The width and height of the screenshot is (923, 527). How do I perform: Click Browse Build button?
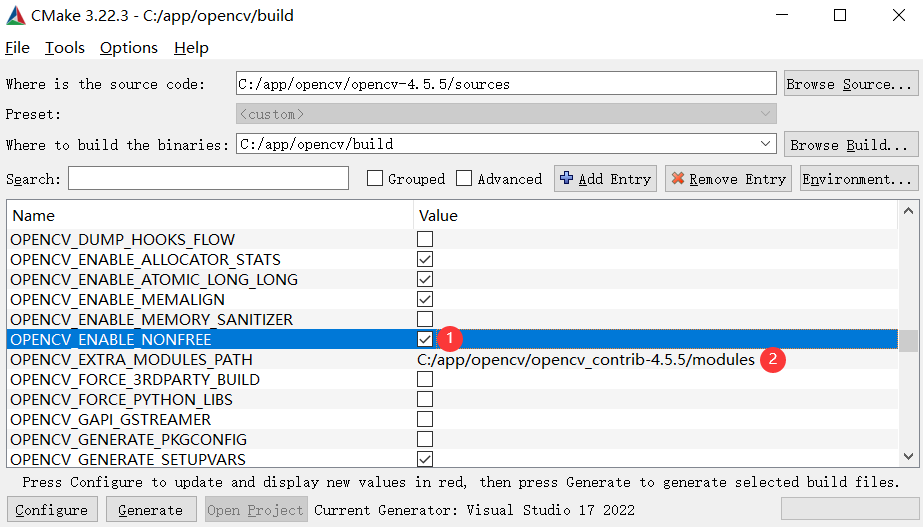click(851, 144)
